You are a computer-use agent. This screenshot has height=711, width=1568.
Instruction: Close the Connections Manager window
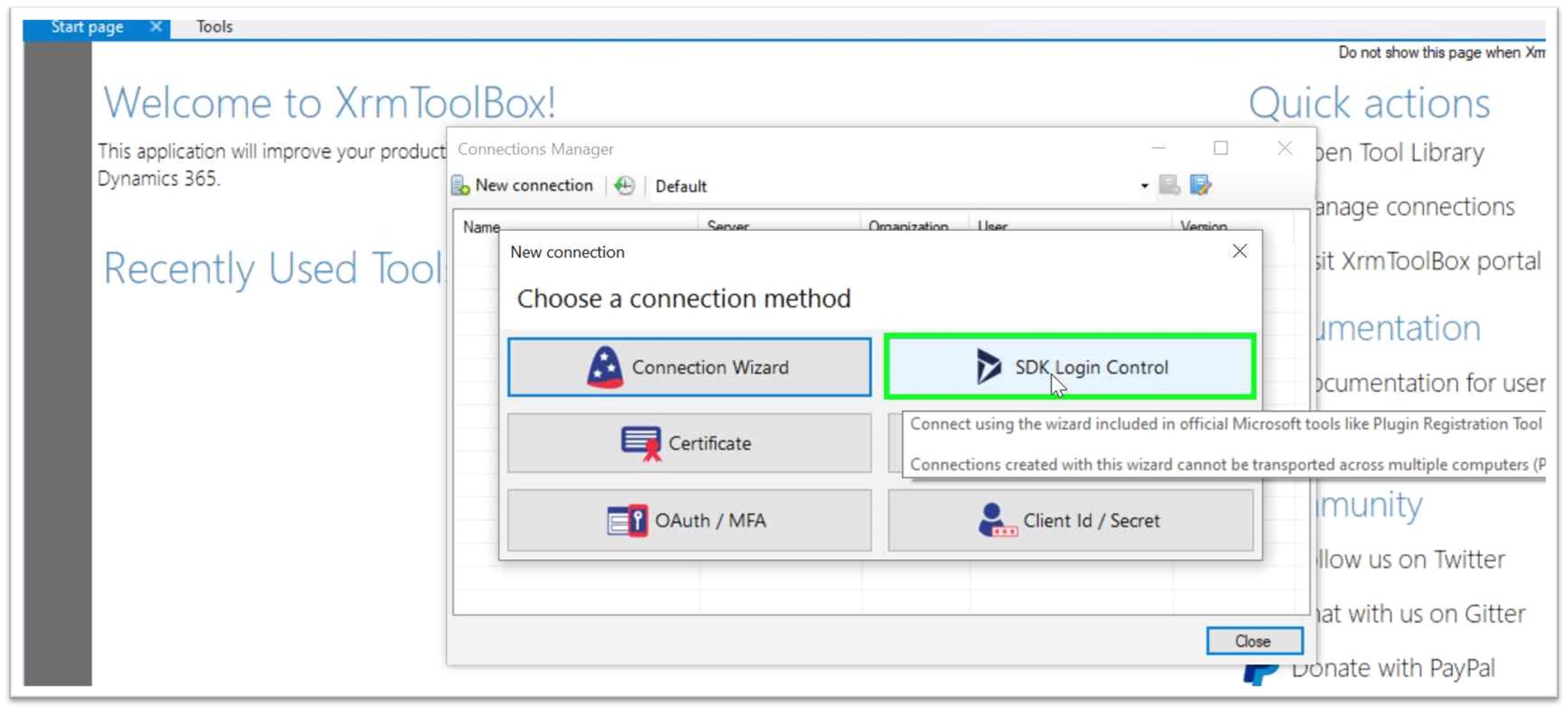tap(1285, 148)
